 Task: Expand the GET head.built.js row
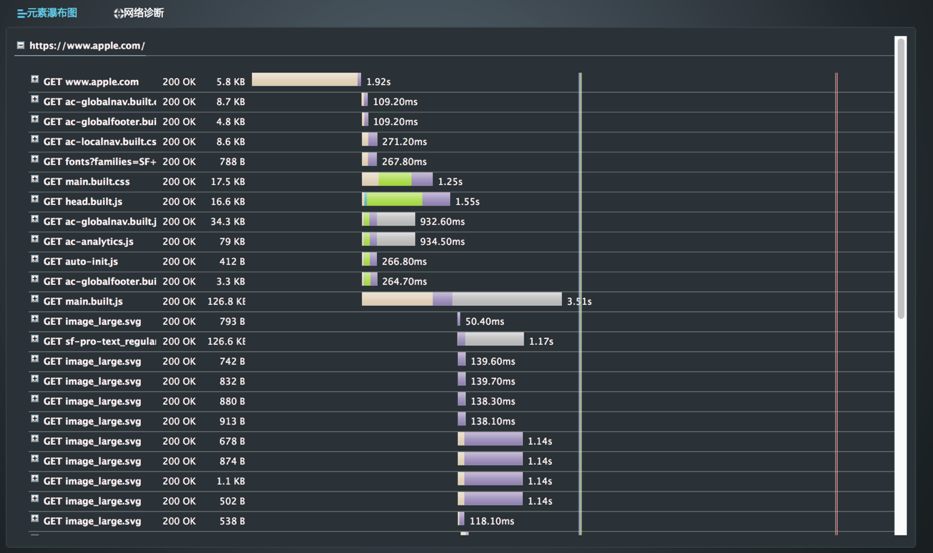pyautogui.click(x=35, y=199)
